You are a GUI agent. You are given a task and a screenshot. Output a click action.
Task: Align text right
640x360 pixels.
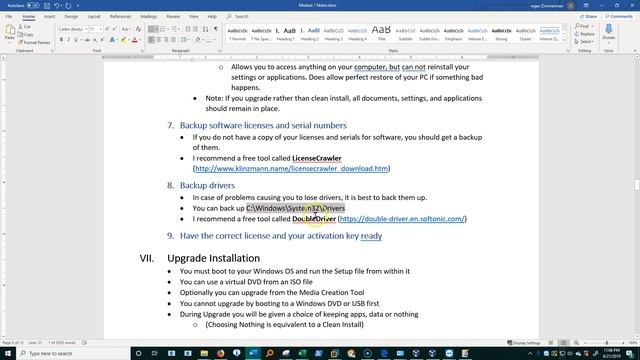click(166, 40)
